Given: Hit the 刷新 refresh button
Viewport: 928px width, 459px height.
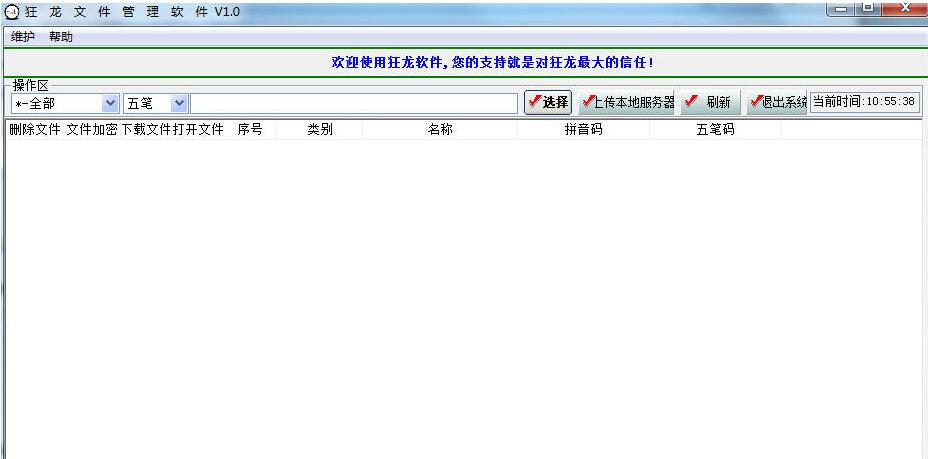Looking at the screenshot, I should tap(710, 102).
